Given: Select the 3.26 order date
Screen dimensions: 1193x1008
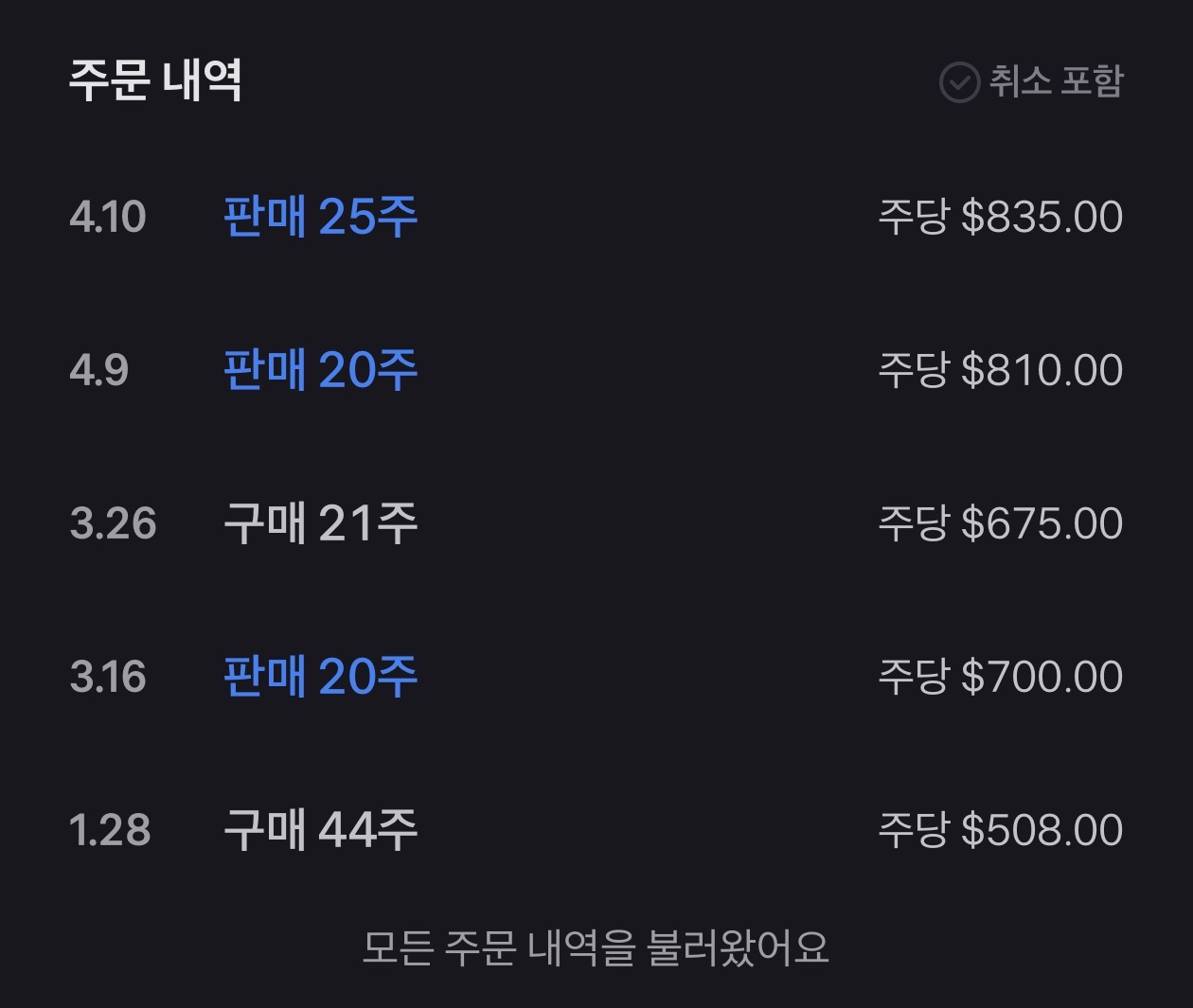Looking at the screenshot, I should pos(113,523).
